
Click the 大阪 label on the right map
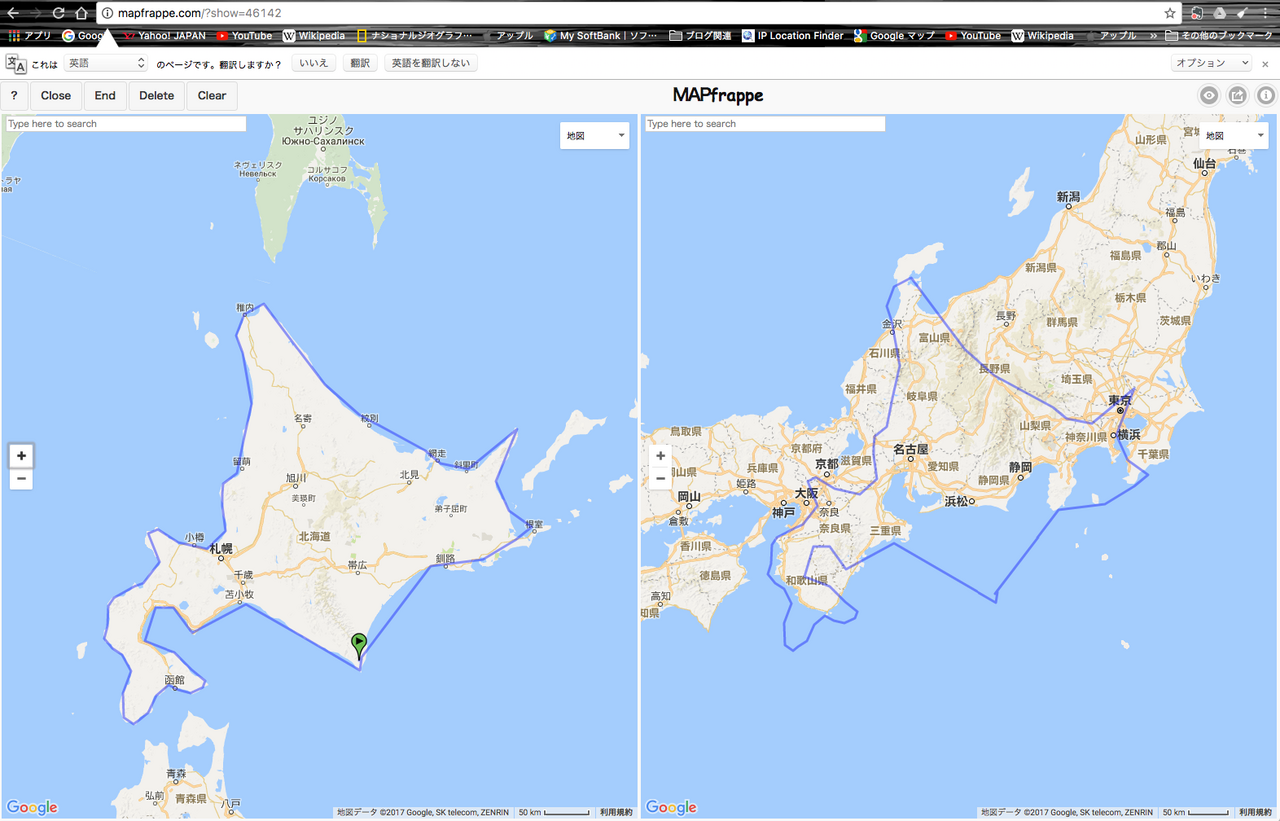pos(806,493)
